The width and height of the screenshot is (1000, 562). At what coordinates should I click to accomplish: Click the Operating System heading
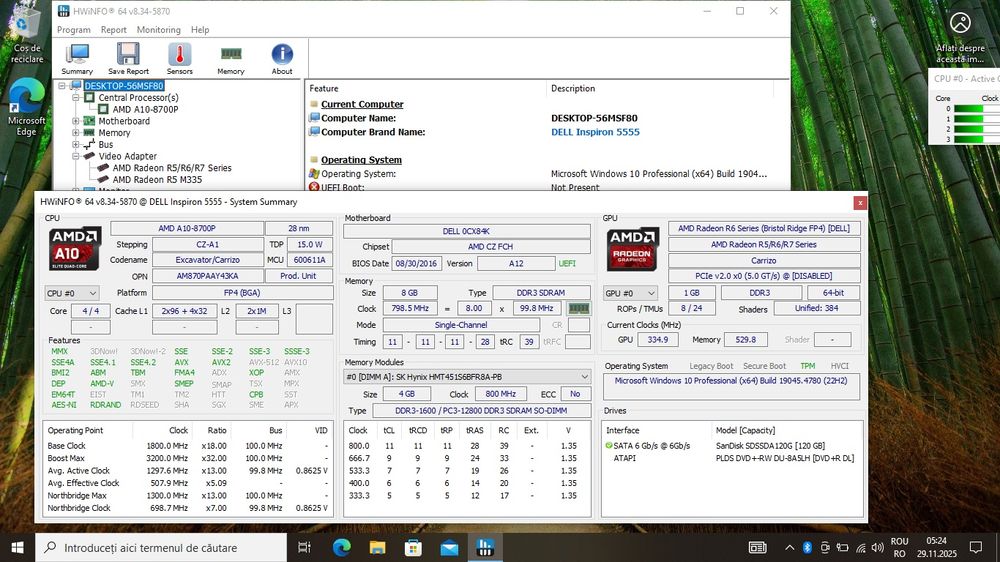362,160
